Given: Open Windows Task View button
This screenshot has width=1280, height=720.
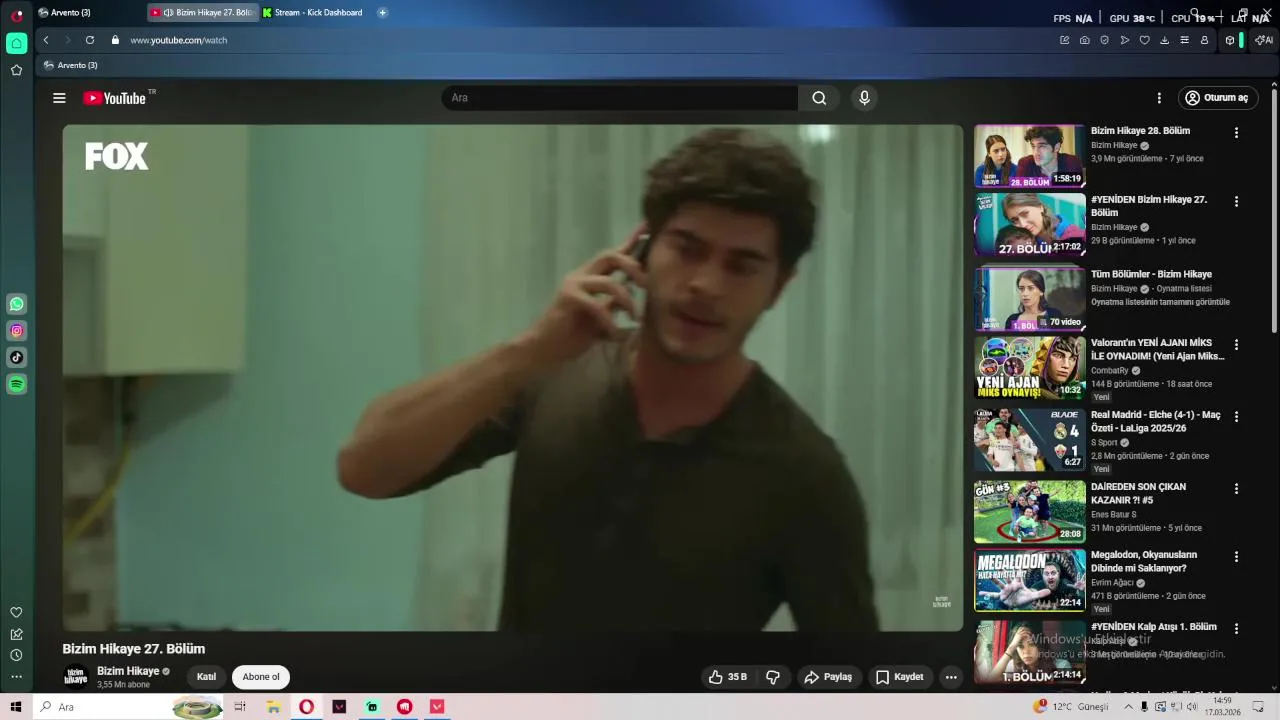Looking at the screenshot, I should pyautogui.click(x=240, y=707).
